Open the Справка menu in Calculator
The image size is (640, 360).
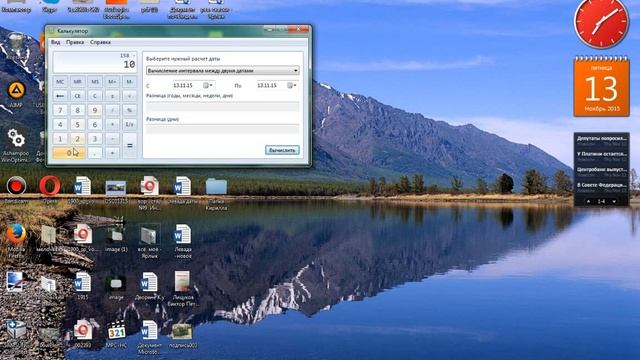click(x=100, y=42)
